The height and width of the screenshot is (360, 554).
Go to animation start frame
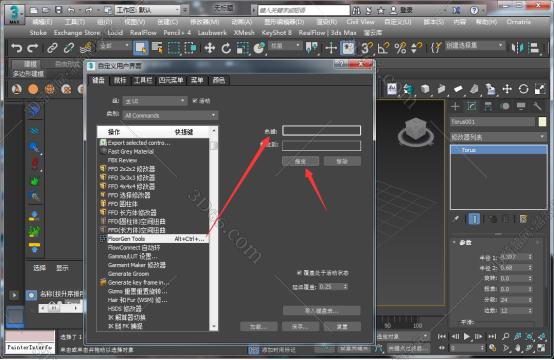[x=442, y=336]
